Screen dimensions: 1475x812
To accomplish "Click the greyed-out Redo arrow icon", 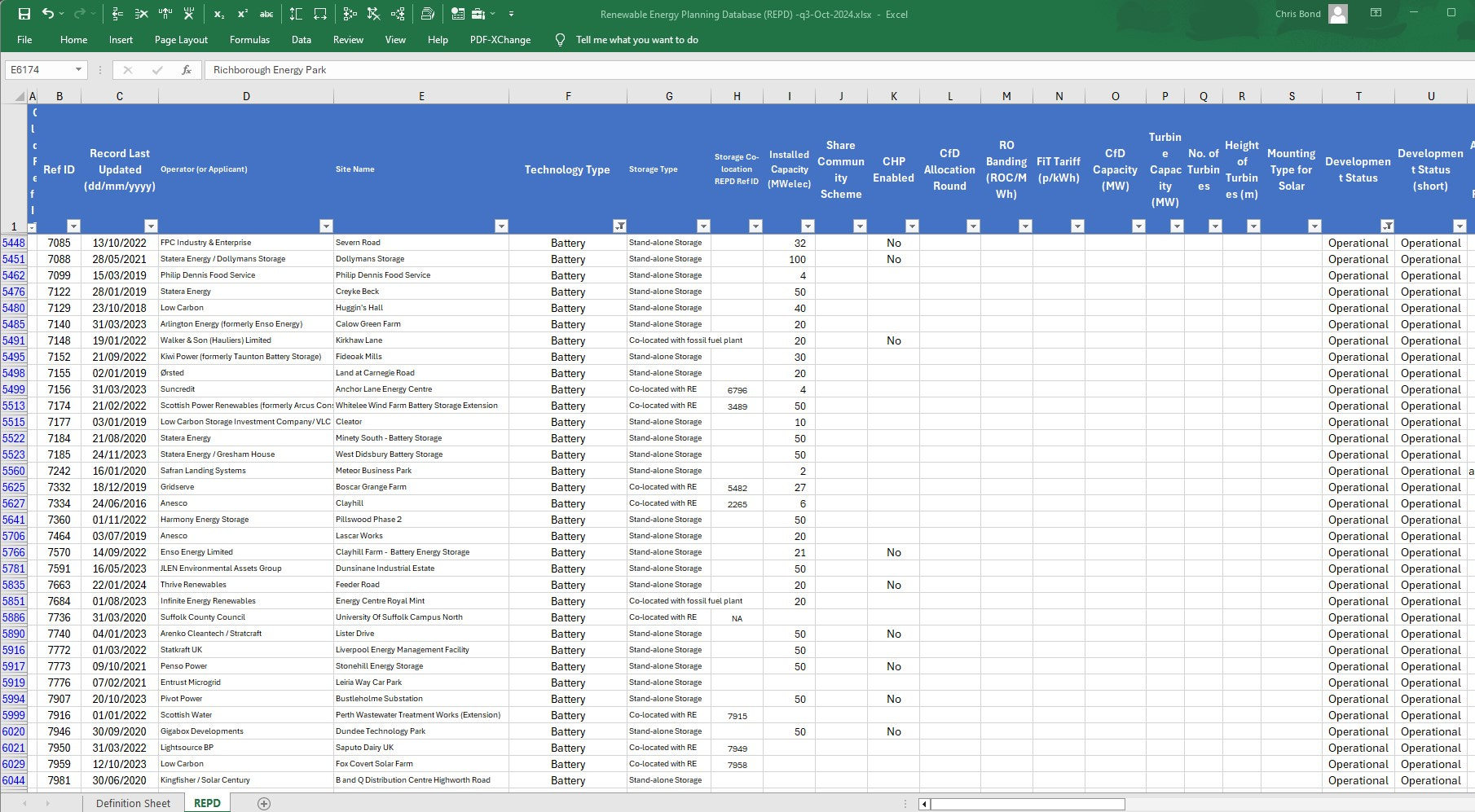I will pos(79,14).
